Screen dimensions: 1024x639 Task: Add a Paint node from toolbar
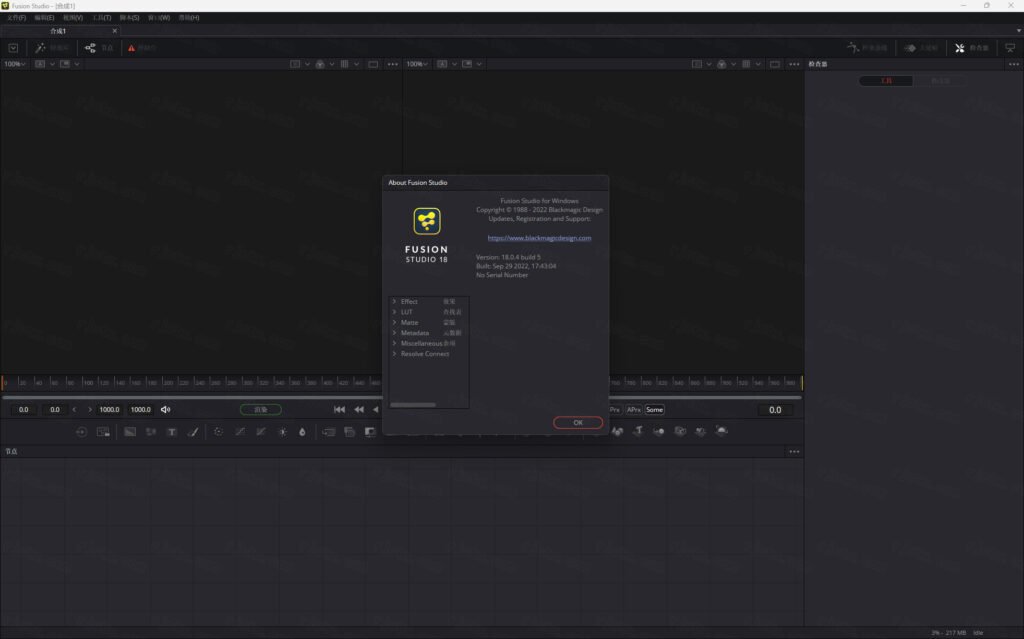[x=193, y=432]
